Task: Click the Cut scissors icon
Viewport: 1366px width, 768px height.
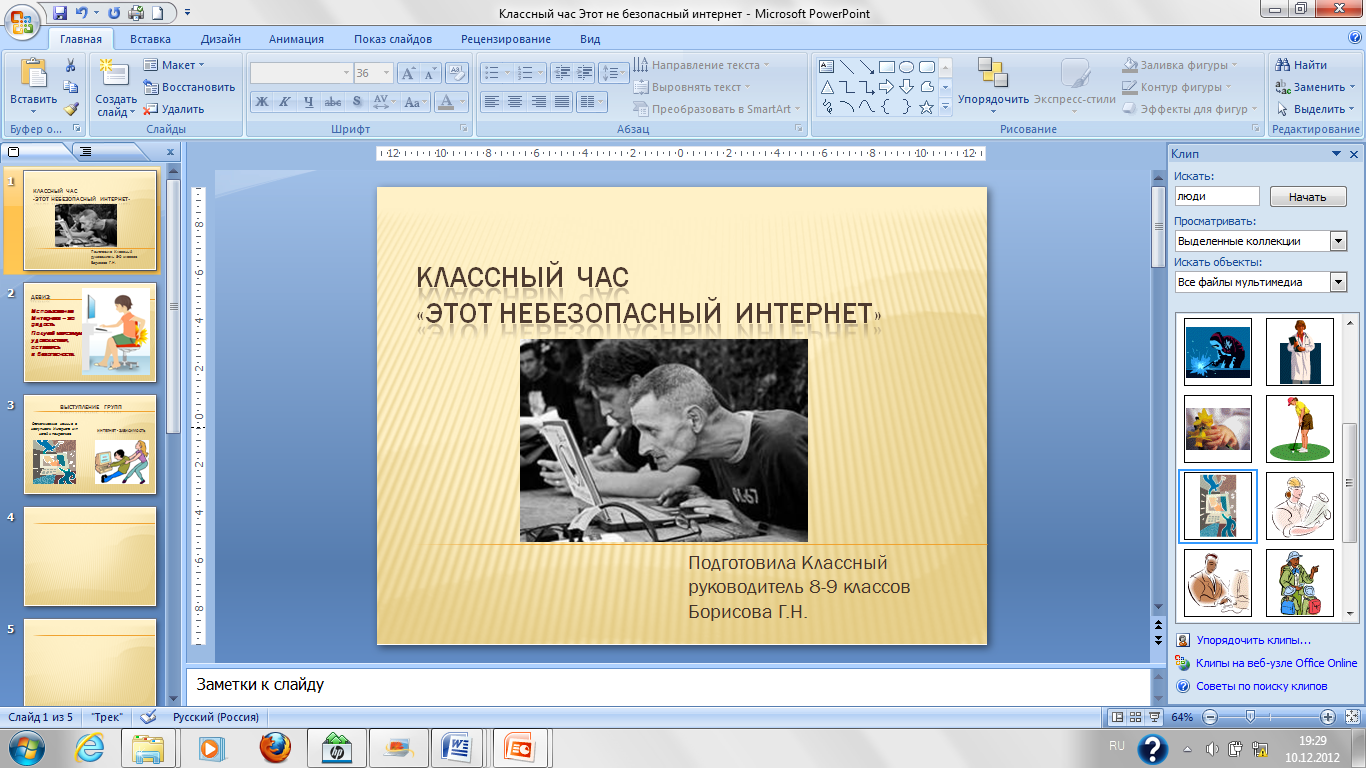Action: coord(71,65)
